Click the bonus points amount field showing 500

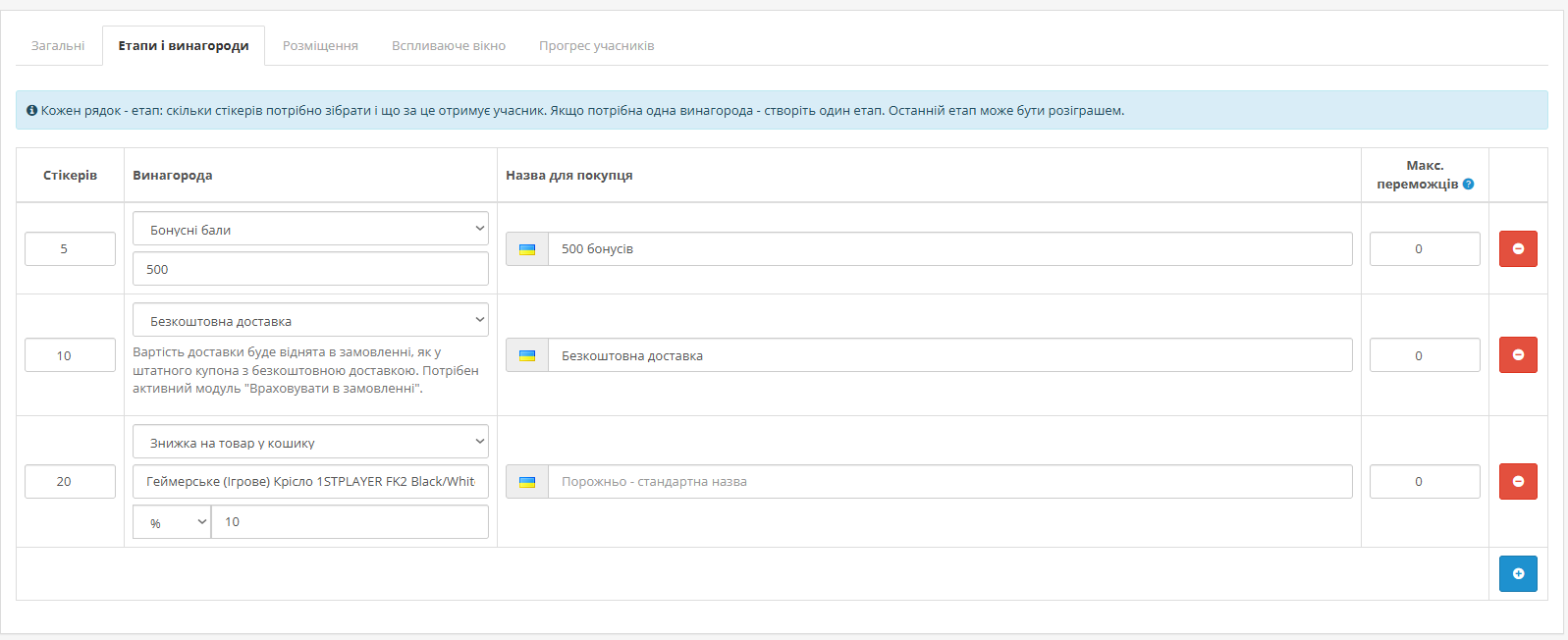pyautogui.click(x=310, y=269)
